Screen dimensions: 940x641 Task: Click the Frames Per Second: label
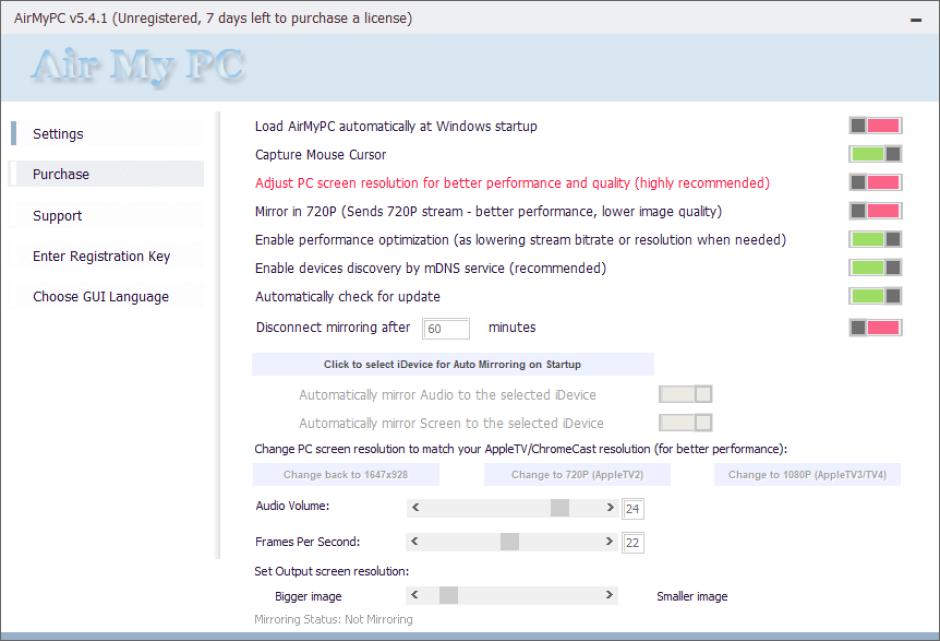coord(308,541)
